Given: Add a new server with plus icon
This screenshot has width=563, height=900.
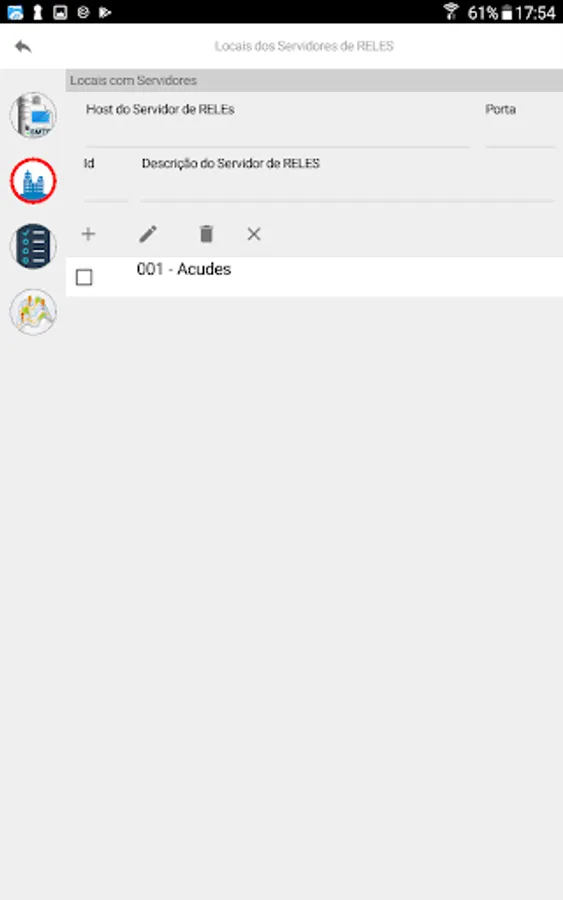Looking at the screenshot, I should (x=88, y=234).
